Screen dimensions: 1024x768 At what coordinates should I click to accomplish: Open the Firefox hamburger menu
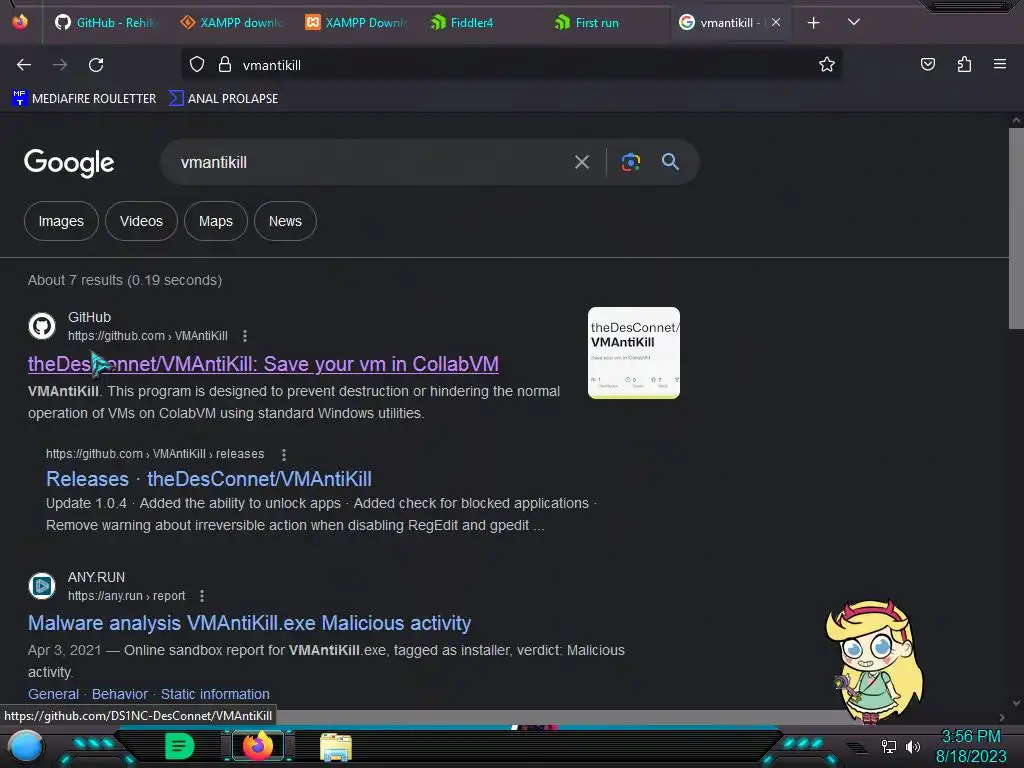tap(999, 64)
